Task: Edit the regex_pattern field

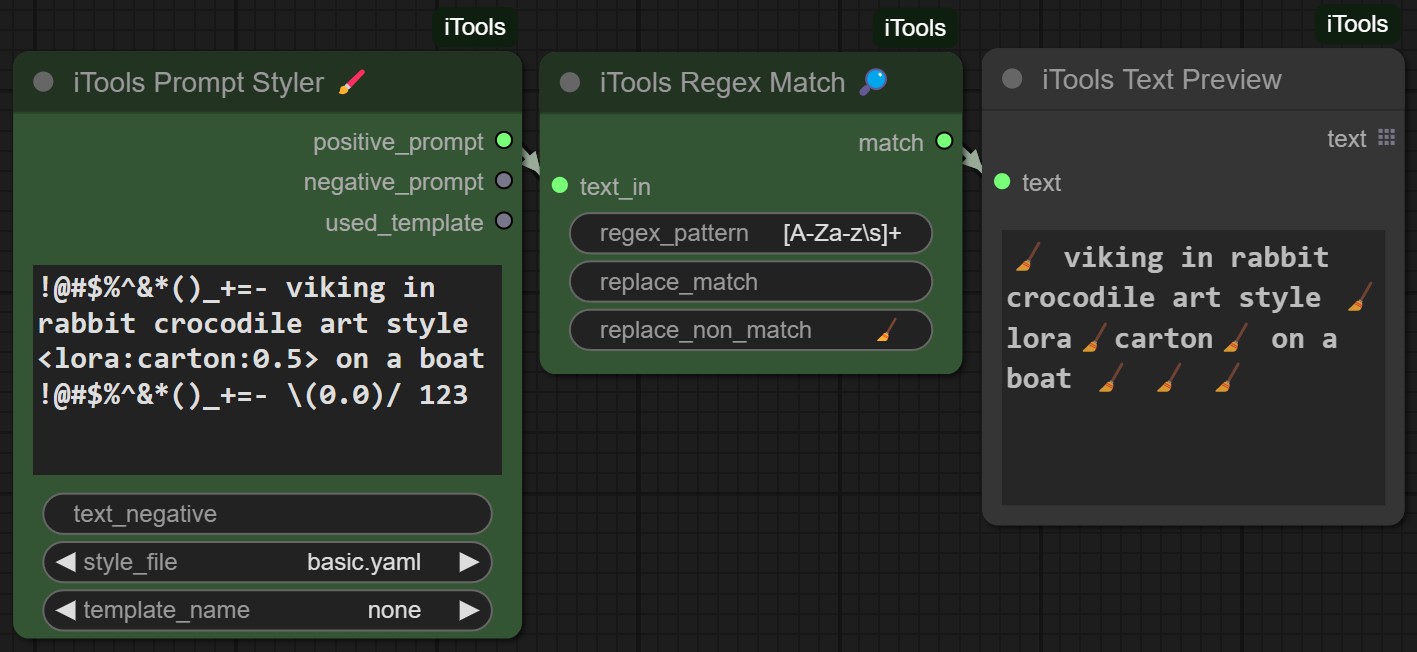Action: (751, 233)
